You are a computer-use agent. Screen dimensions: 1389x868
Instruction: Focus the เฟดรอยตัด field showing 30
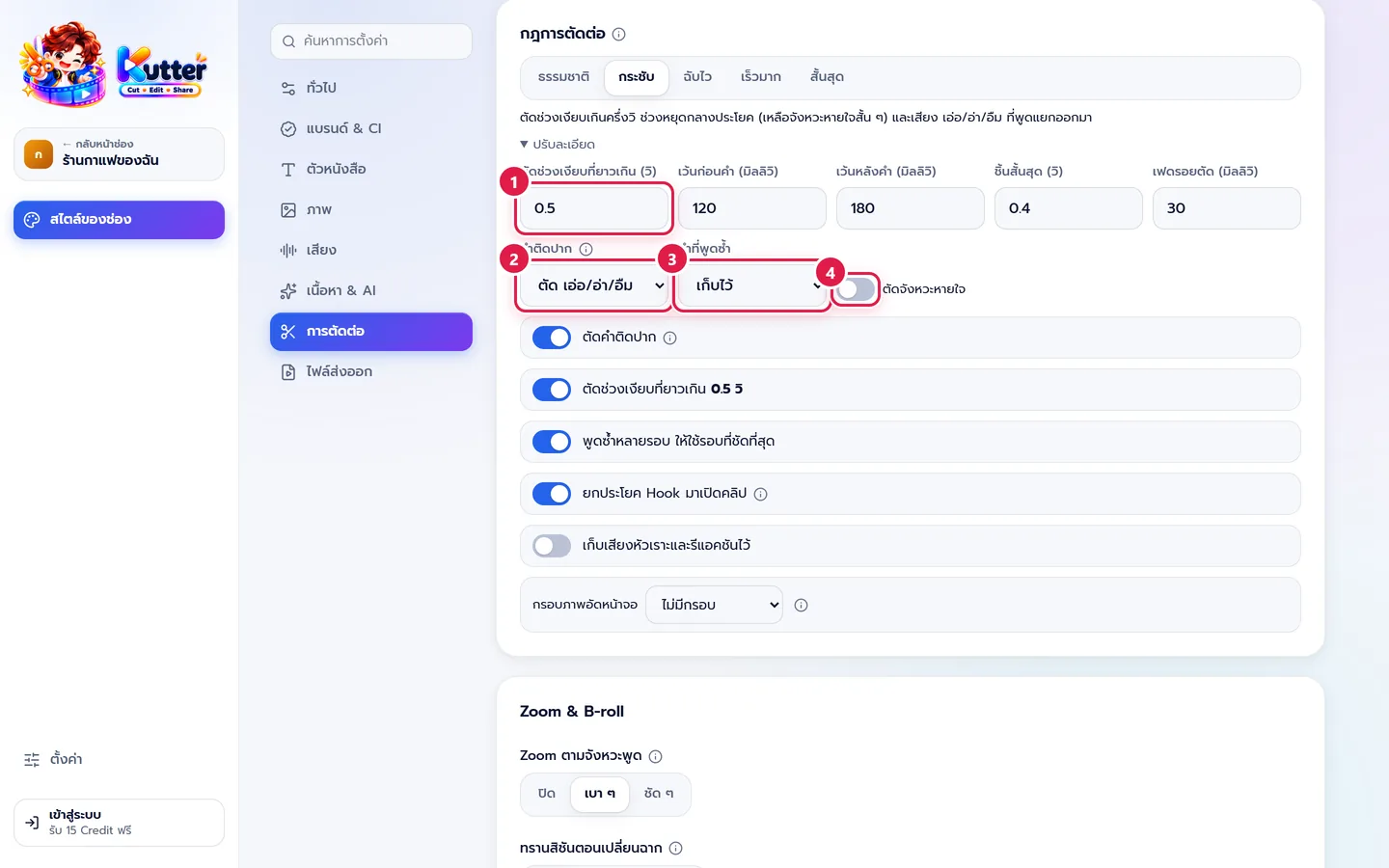click(1227, 208)
